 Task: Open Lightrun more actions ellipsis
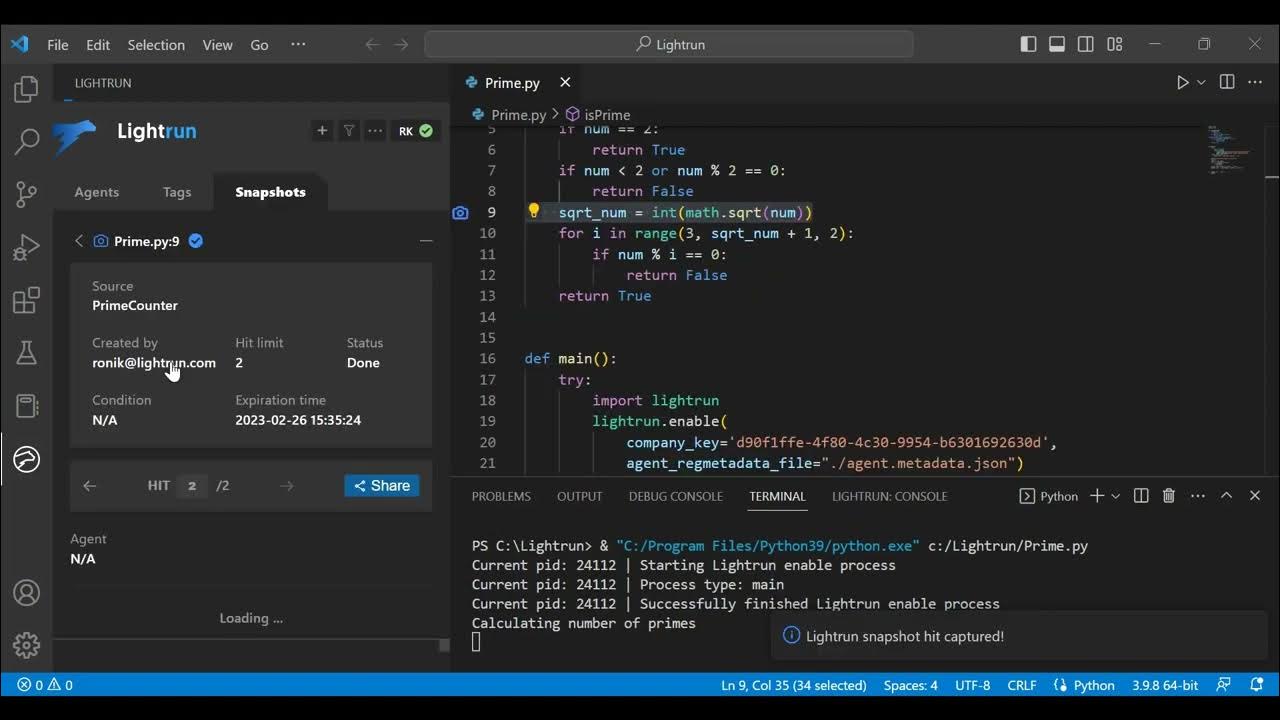tap(375, 131)
